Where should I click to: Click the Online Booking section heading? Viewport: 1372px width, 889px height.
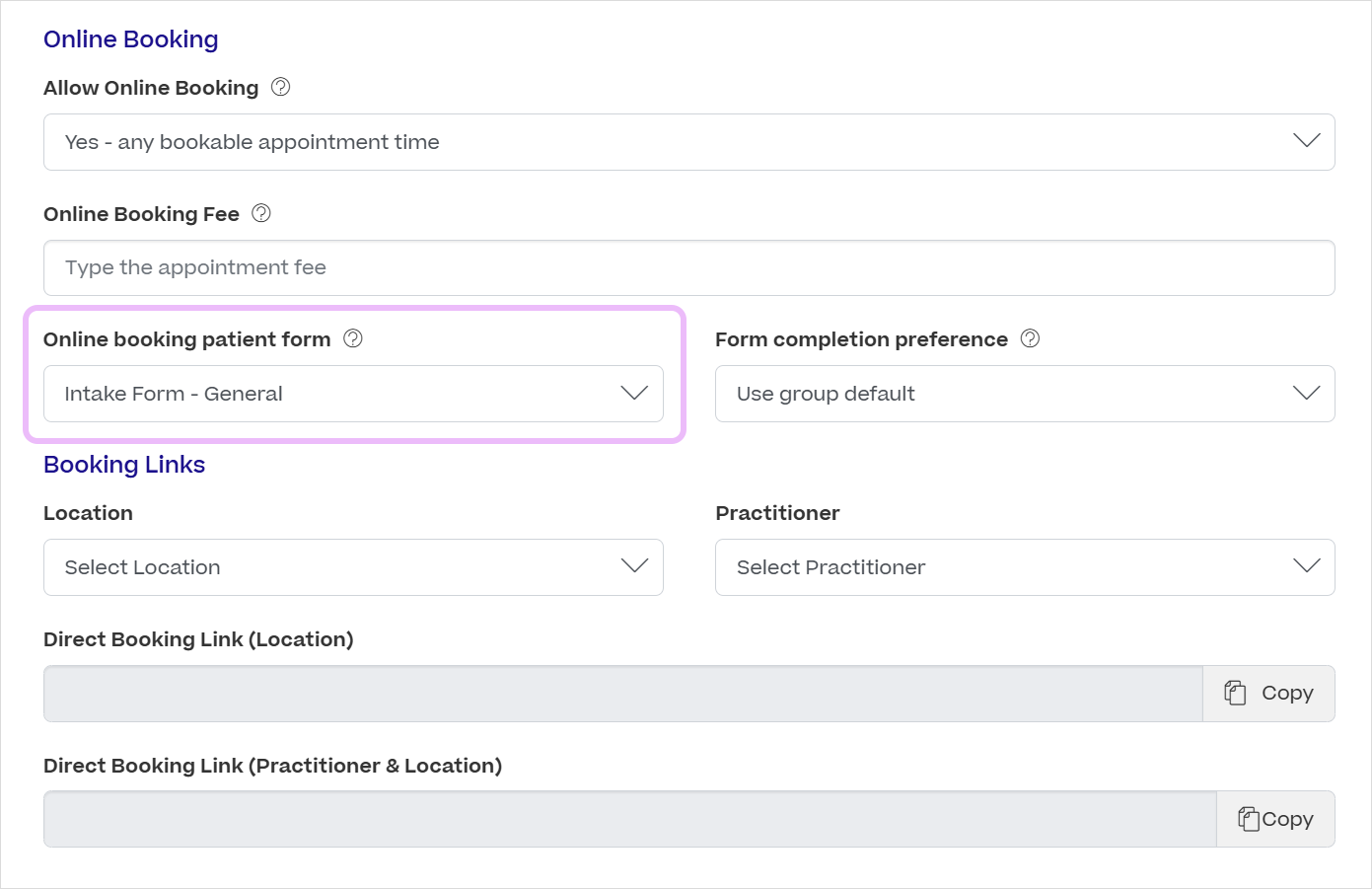[130, 38]
